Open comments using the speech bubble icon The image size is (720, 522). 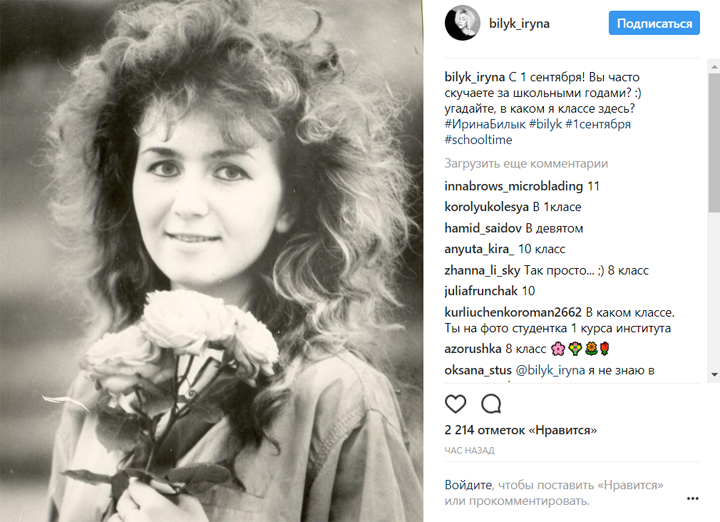491,404
